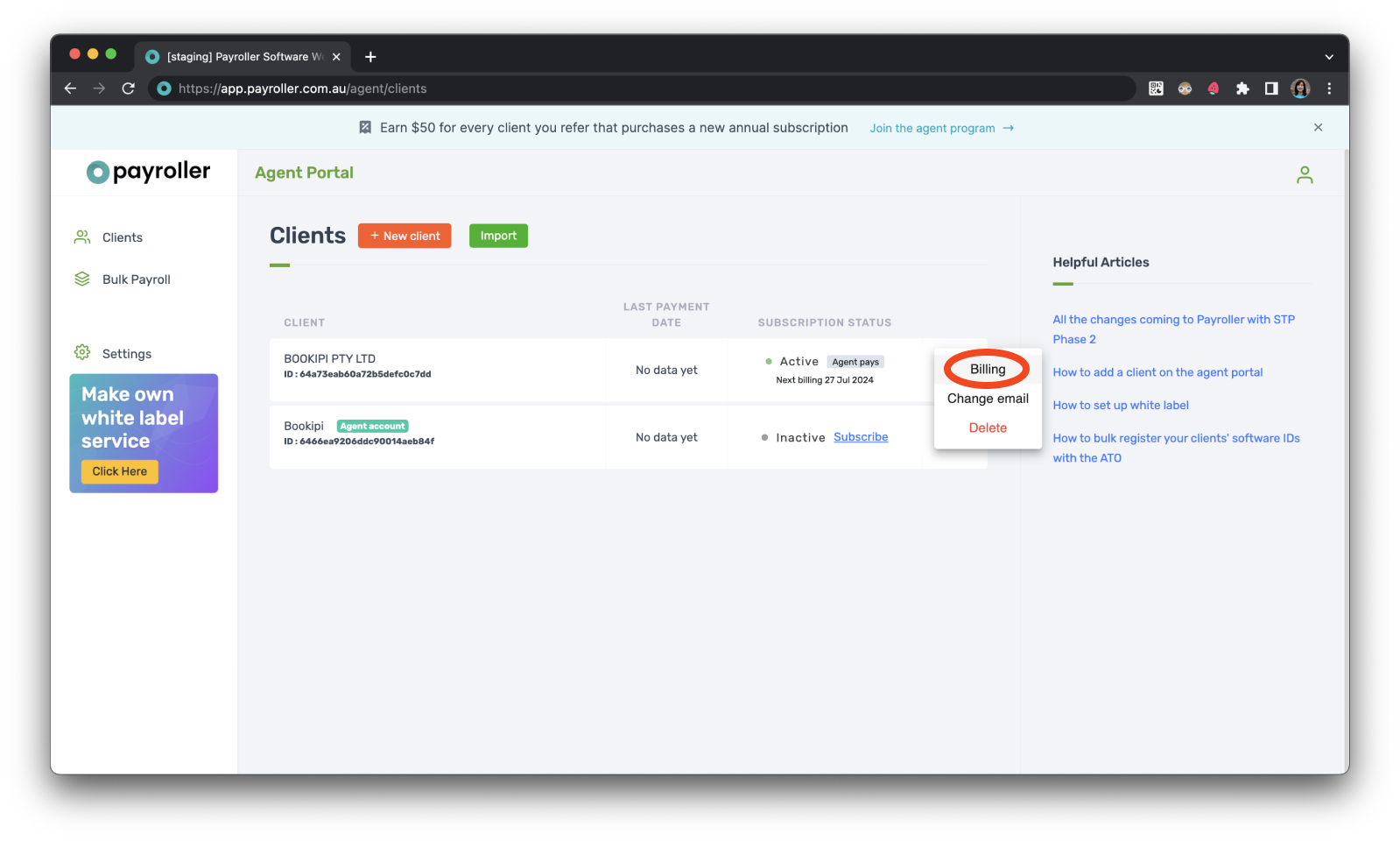Click the Active status label
The width and height of the screenshot is (1400, 841).
[799, 362]
